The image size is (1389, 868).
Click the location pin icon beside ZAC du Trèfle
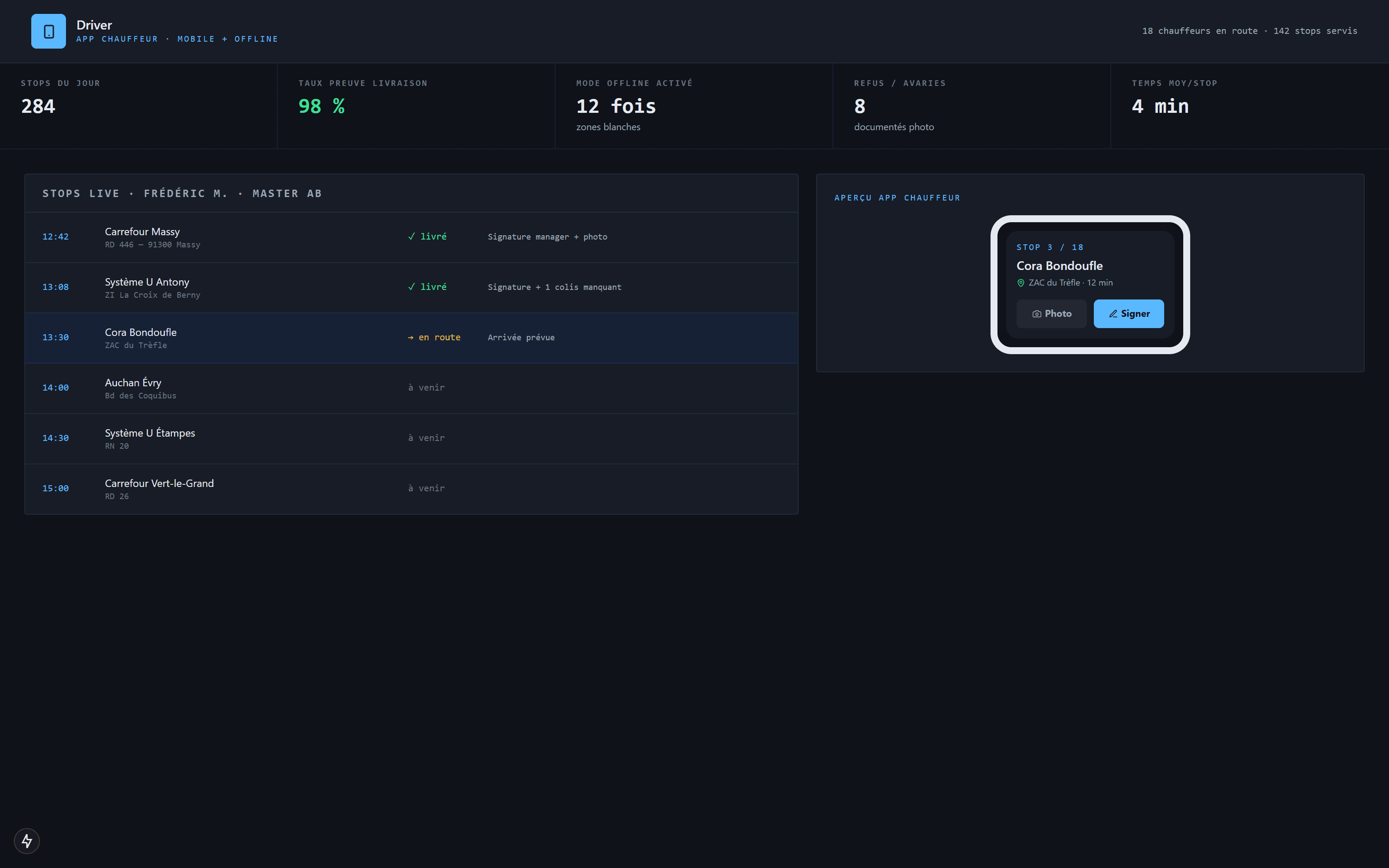coord(1020,283)
